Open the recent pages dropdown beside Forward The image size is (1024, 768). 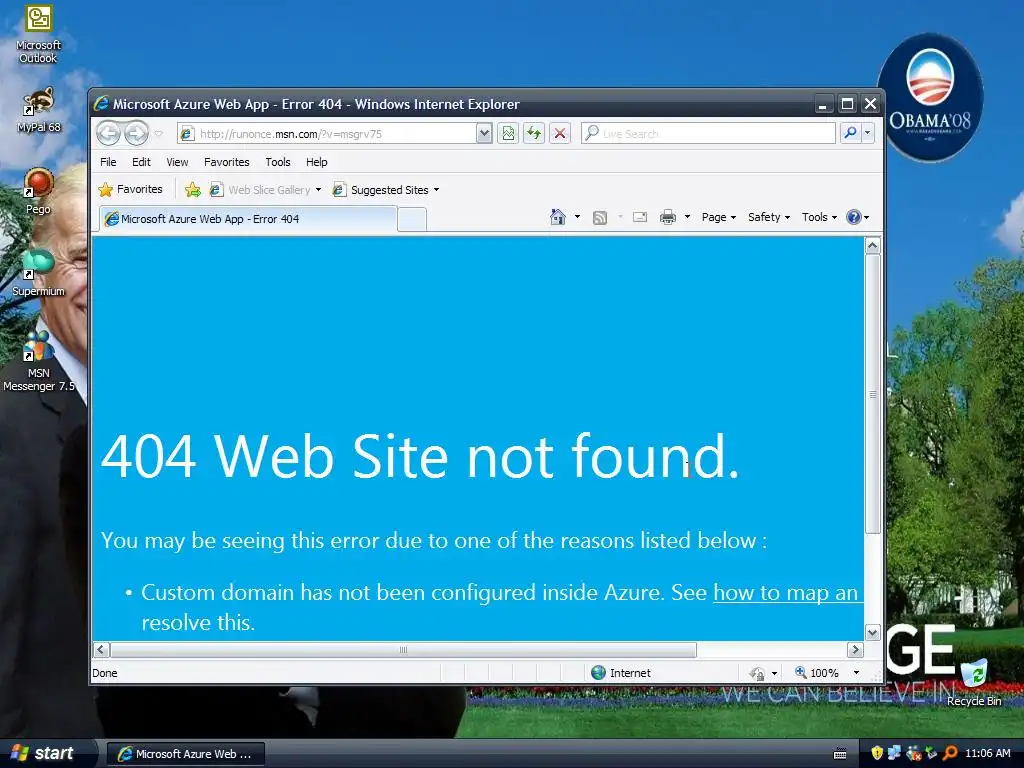(158, 134)
